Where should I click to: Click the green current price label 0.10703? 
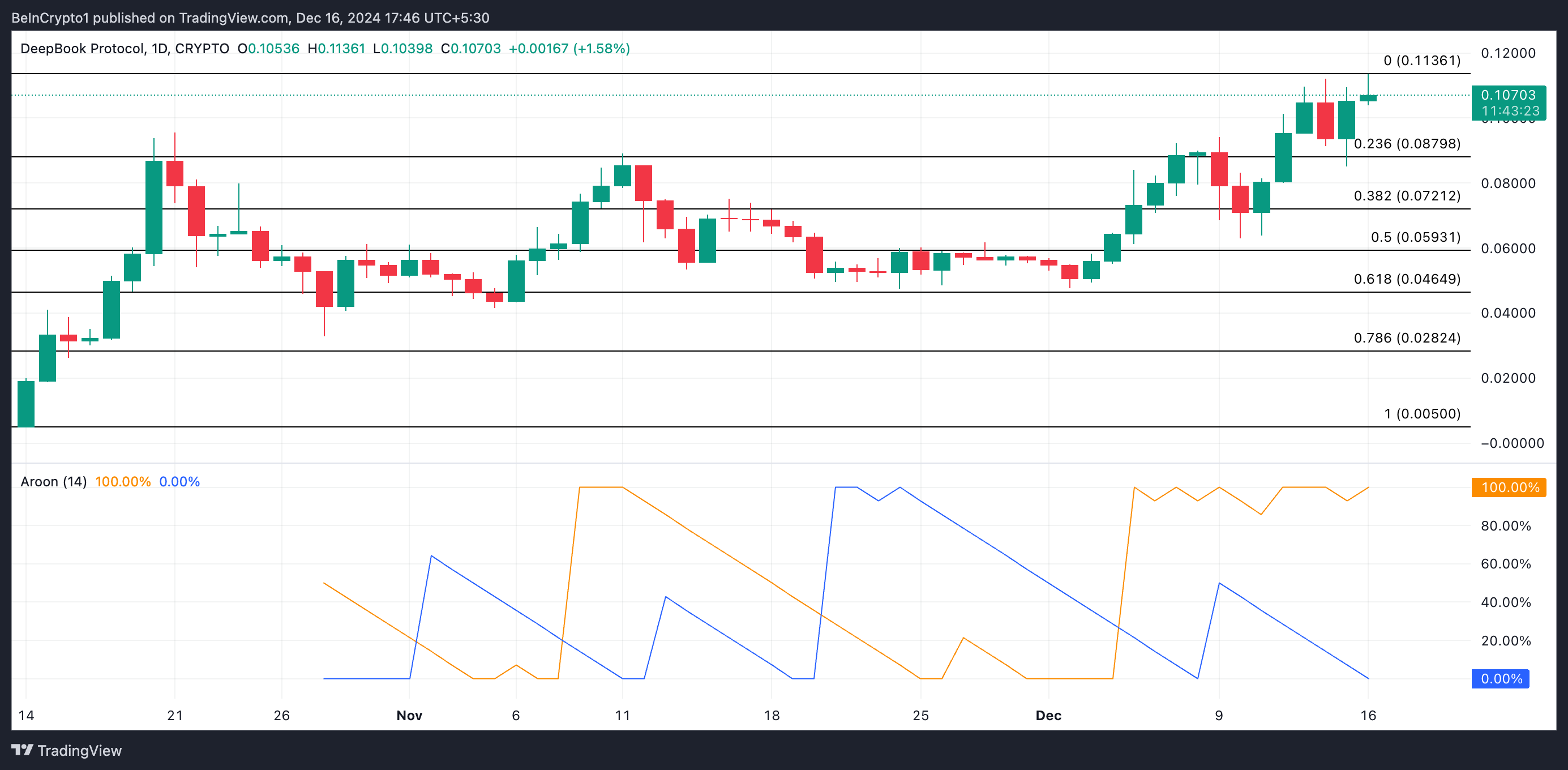tap(1508, 95)
